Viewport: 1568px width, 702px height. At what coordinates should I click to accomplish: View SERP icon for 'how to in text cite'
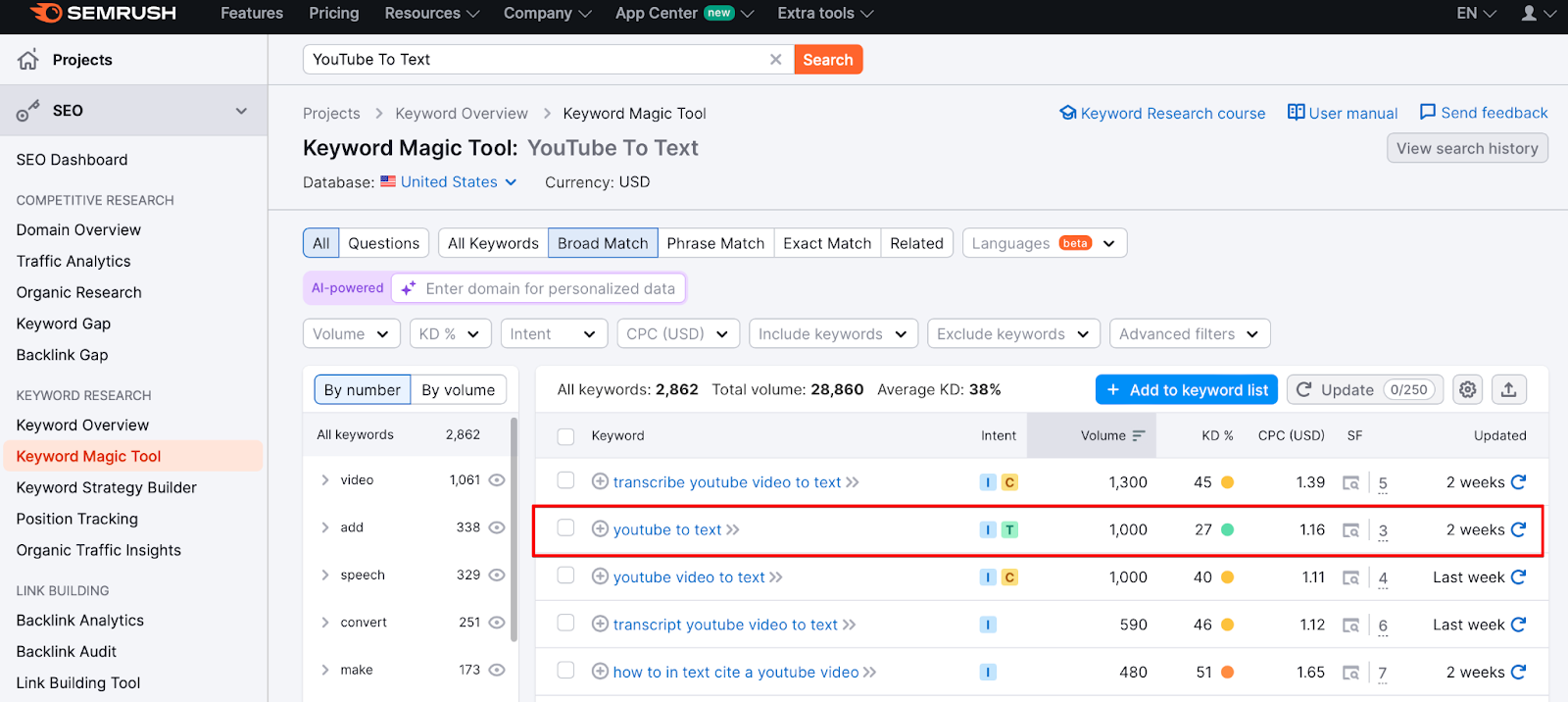1350,673
